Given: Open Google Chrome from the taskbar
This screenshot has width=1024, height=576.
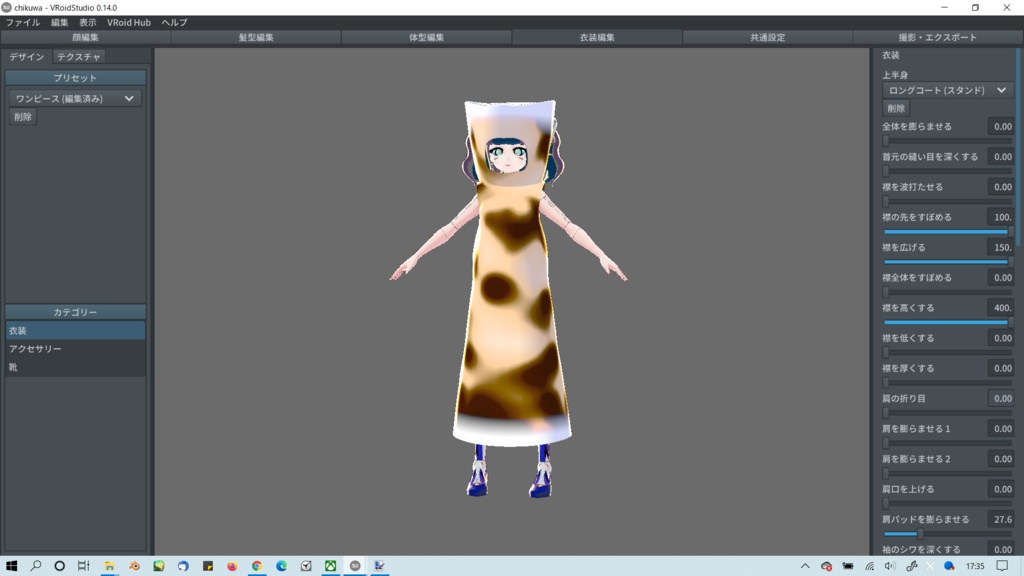Looking at the screenshot, I should click(x=257, y=566).
